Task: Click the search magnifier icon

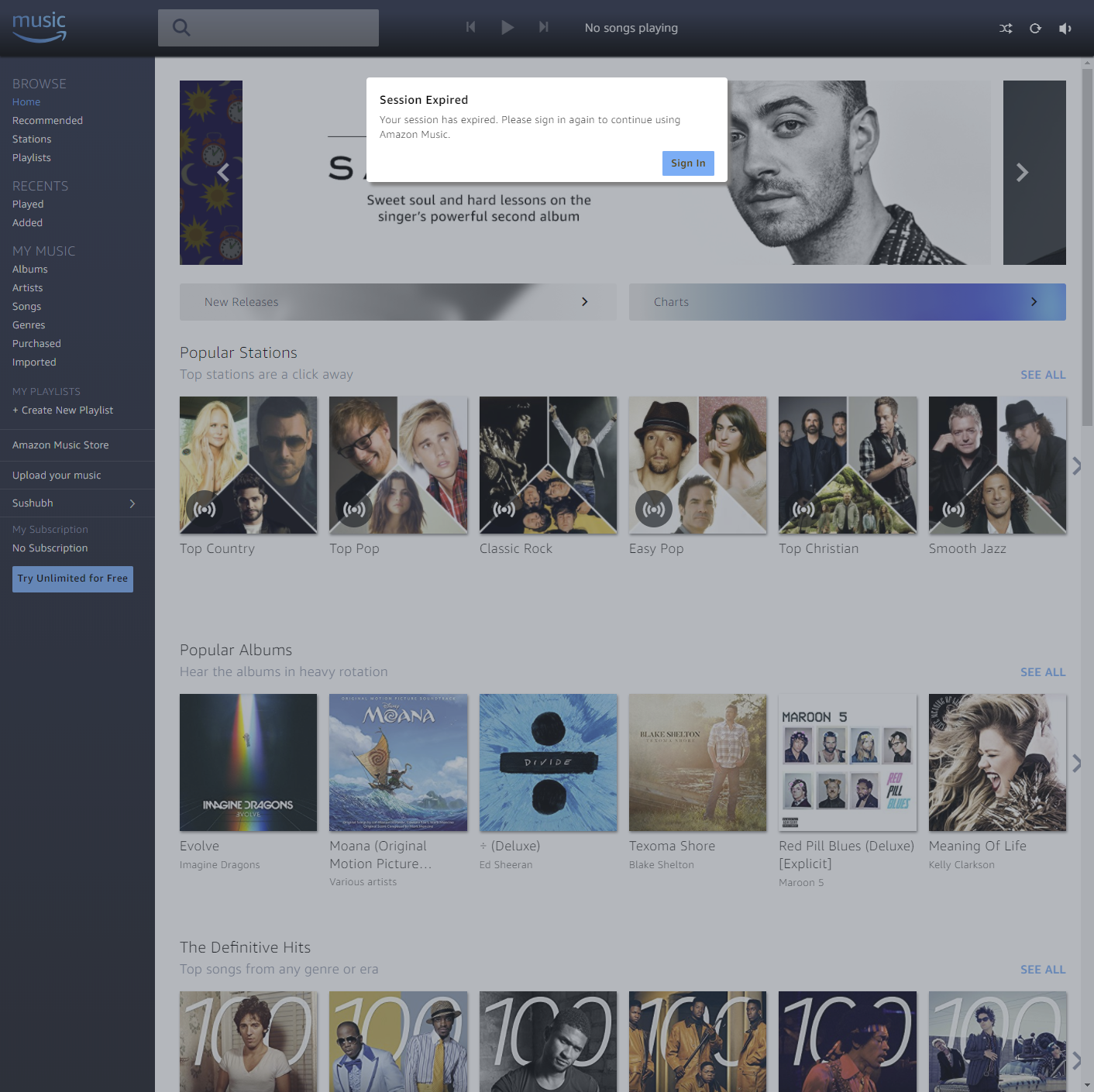Action: [181, 28]
